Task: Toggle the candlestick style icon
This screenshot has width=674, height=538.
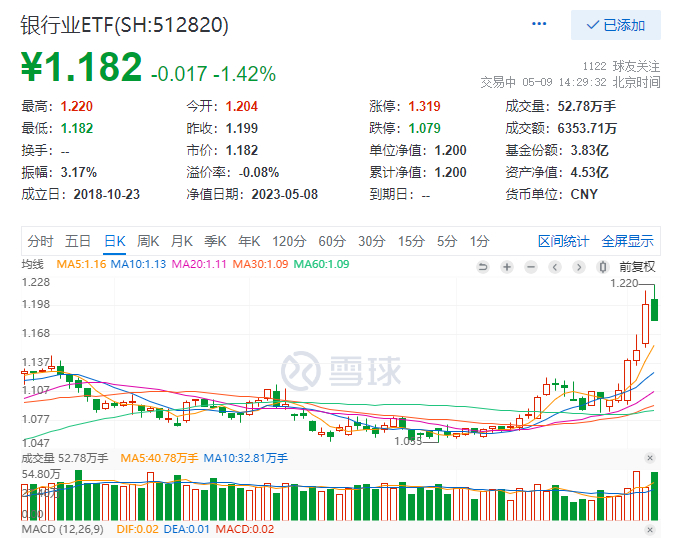Action: 603,267
